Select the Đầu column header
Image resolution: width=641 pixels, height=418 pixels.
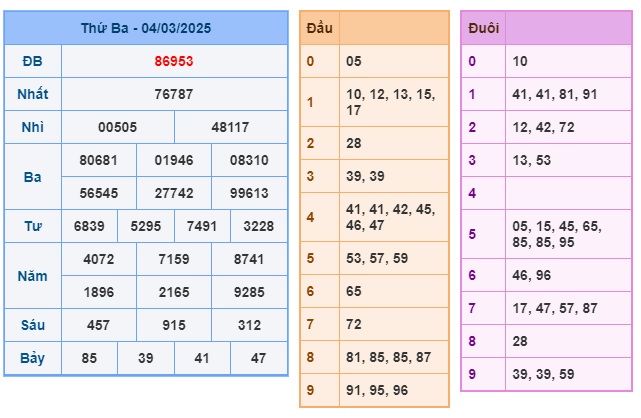[x=319, y=28]
